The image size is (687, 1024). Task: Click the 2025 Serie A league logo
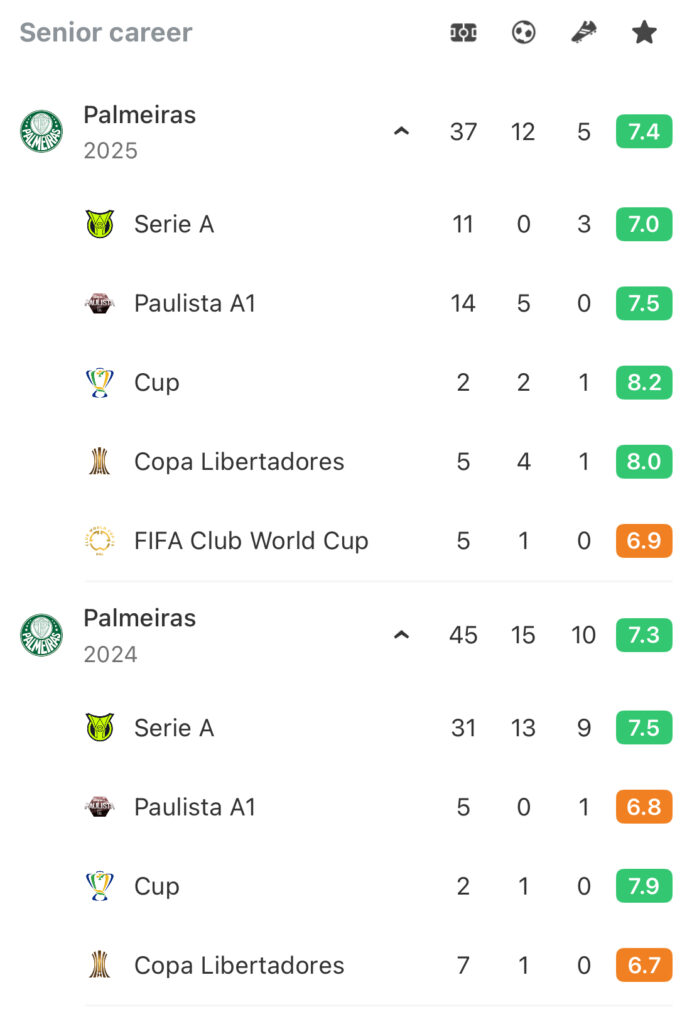[100, 224]
